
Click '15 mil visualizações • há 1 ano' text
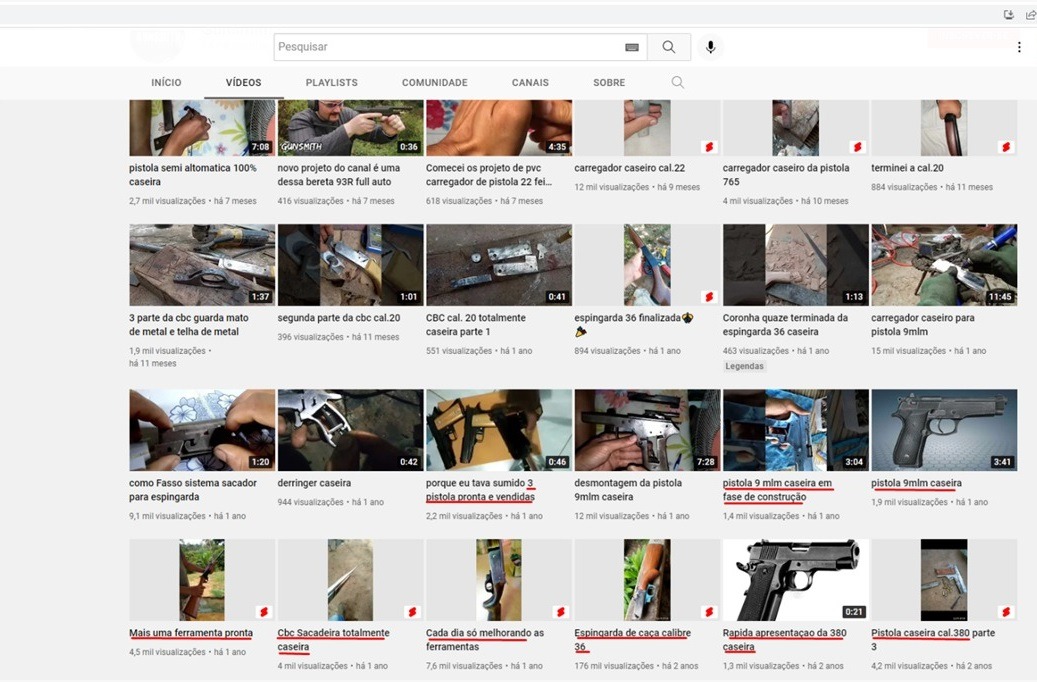coord(929,351)
